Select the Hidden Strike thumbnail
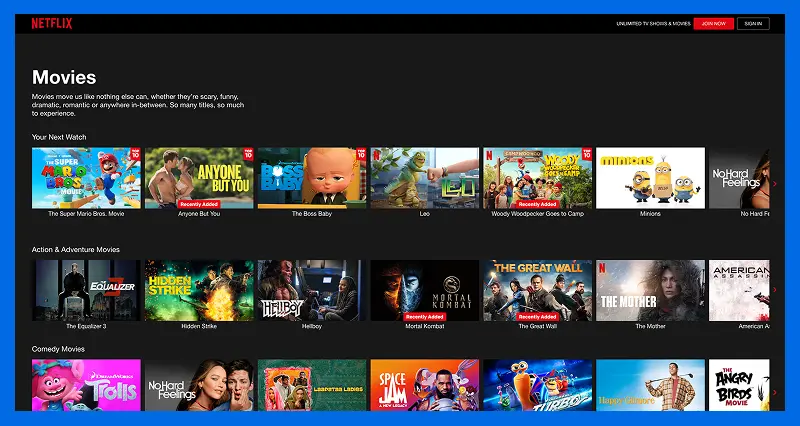This screenshot has height=426, width=800. pos(199,290)
